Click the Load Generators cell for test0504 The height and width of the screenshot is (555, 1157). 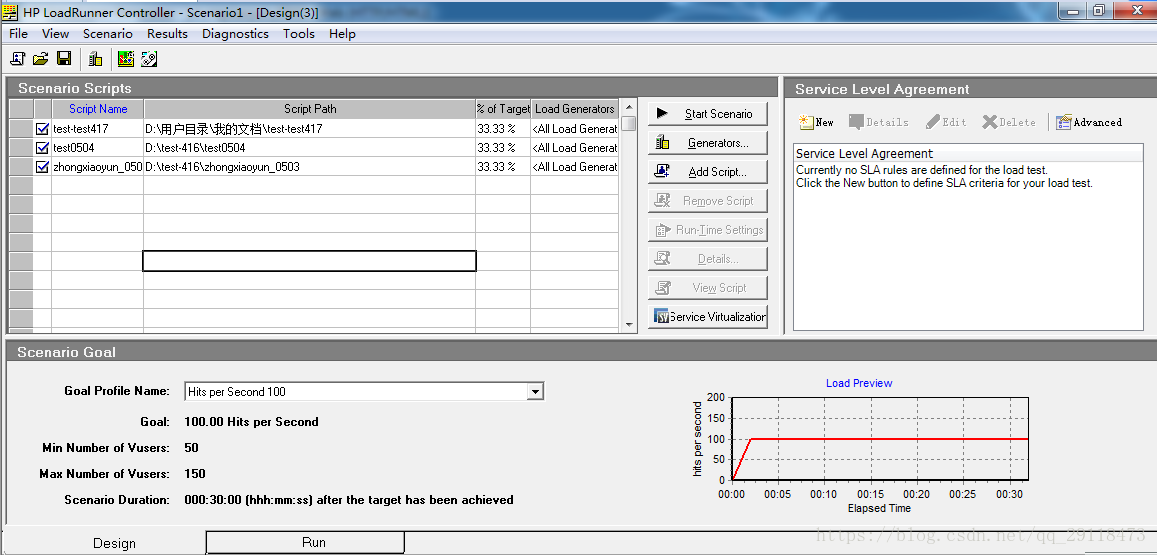coord(575,148)
